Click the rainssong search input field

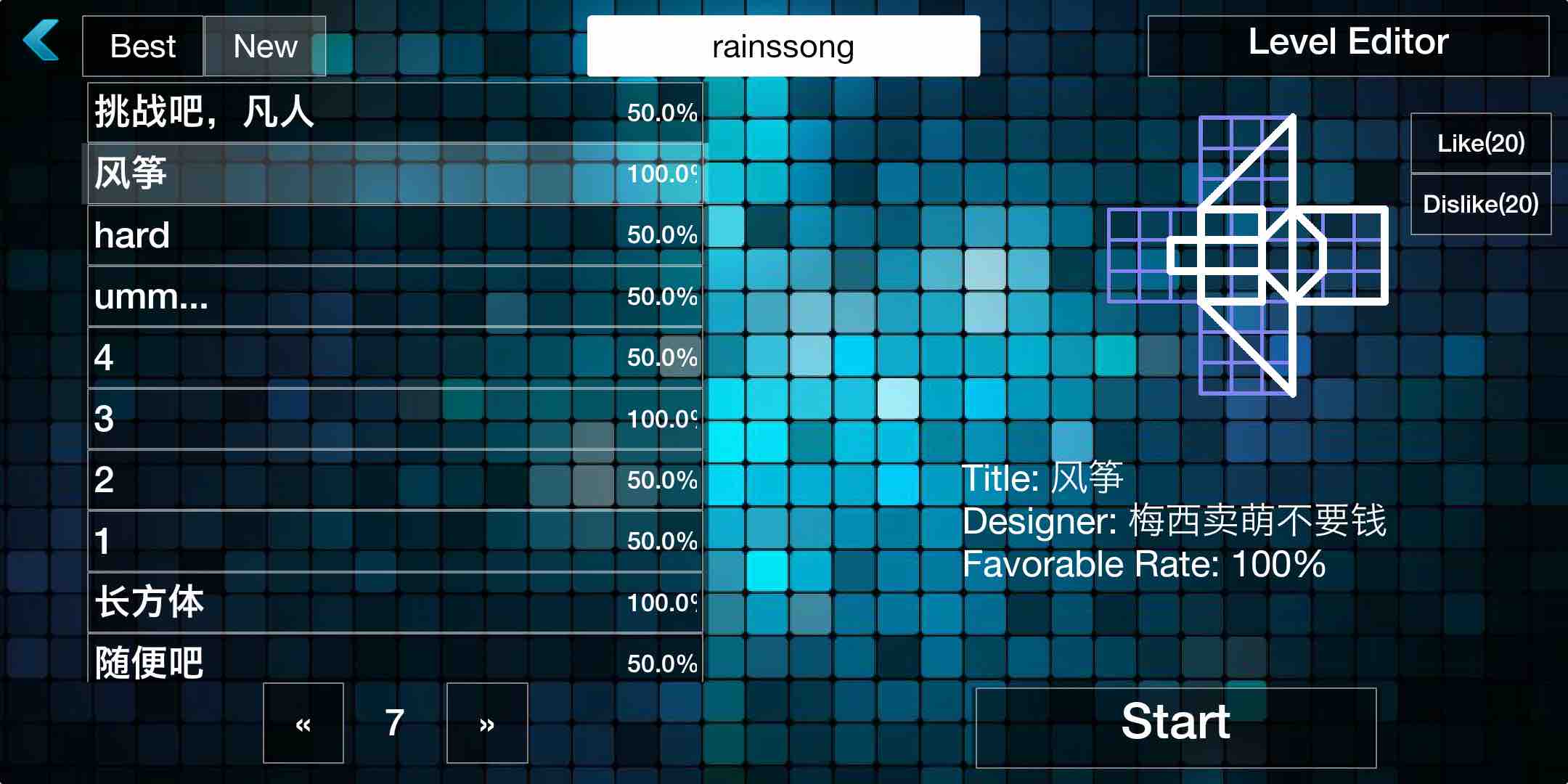pyautogui.click(x=784, y=45)
